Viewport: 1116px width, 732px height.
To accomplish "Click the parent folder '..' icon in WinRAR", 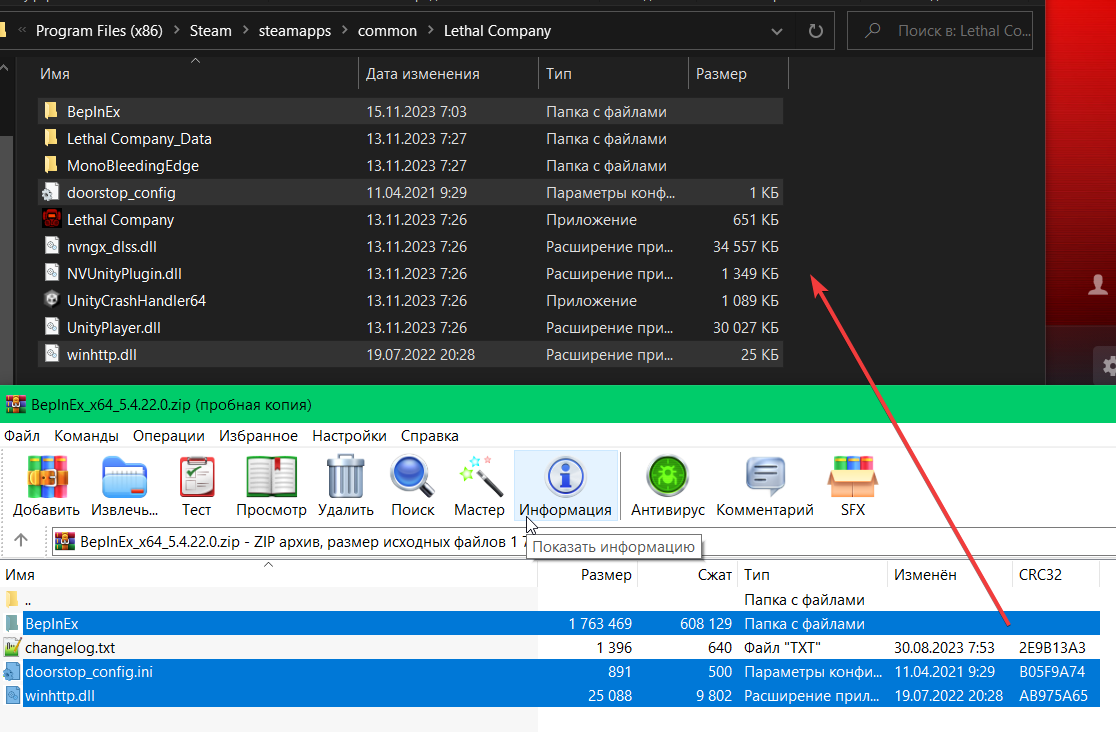I will pos(12,600).
